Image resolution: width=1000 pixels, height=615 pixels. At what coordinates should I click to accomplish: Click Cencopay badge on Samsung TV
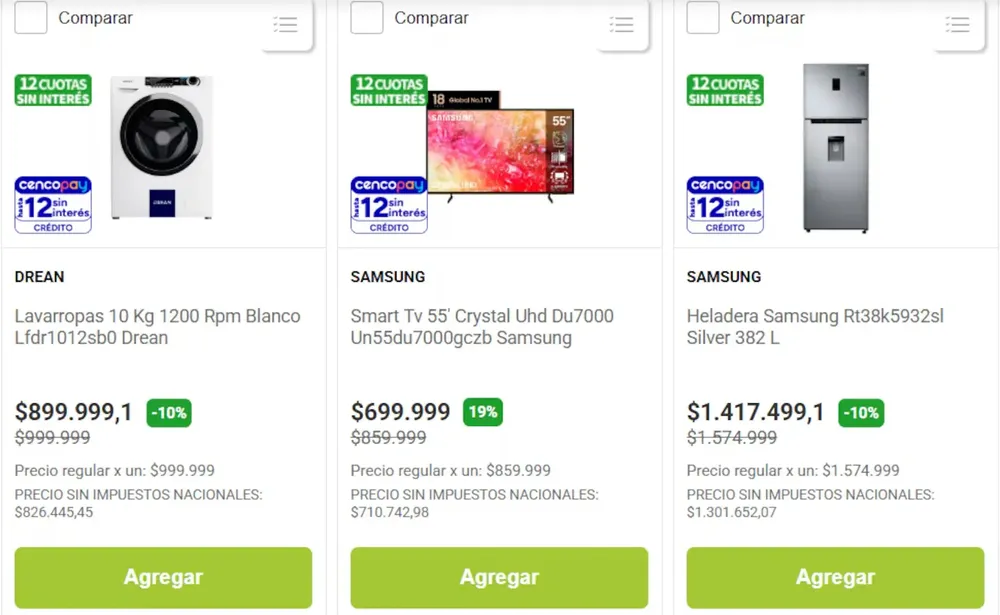coord(389,205)
